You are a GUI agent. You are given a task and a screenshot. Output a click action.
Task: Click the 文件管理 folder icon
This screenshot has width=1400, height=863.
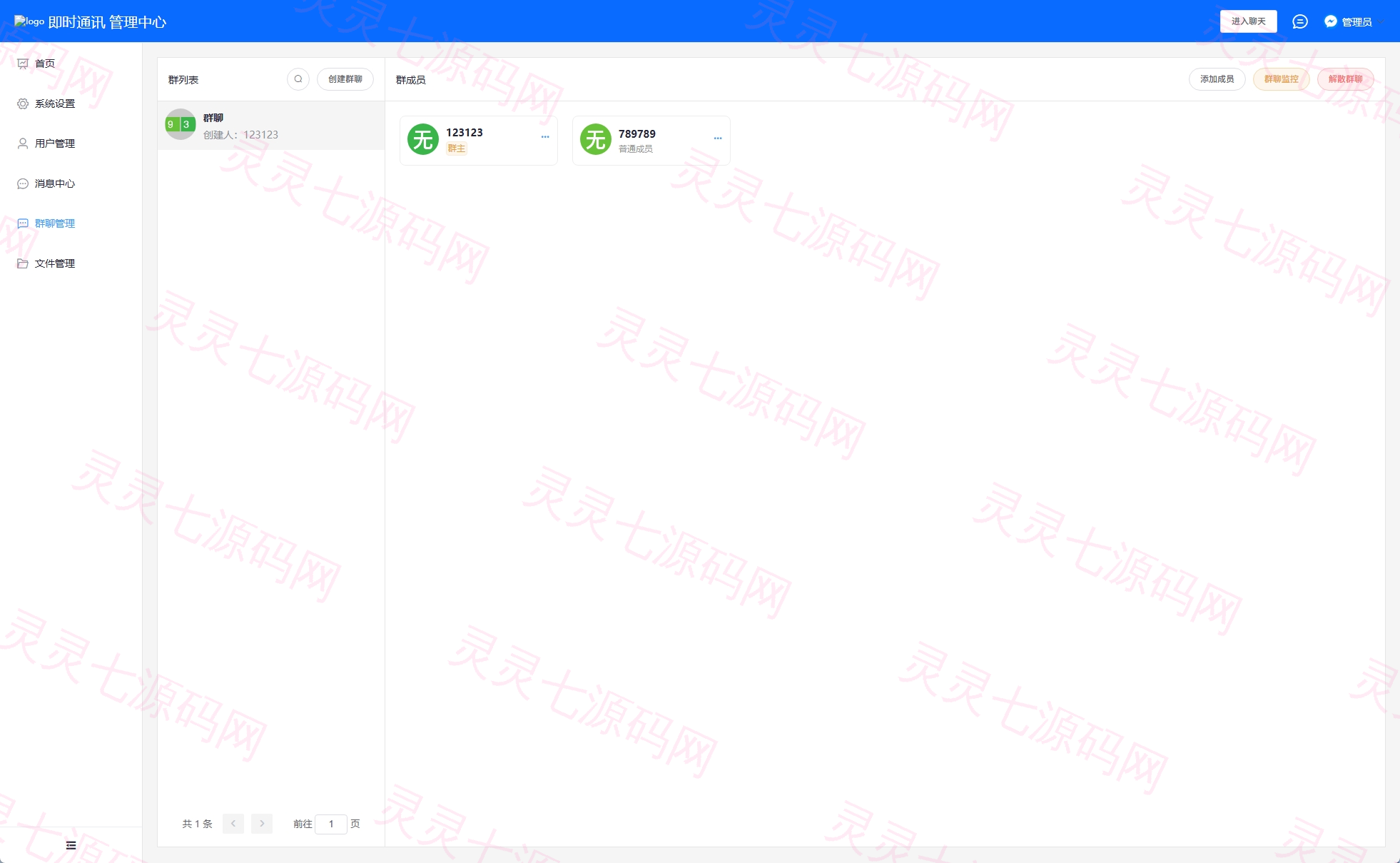tap(23, 263)
